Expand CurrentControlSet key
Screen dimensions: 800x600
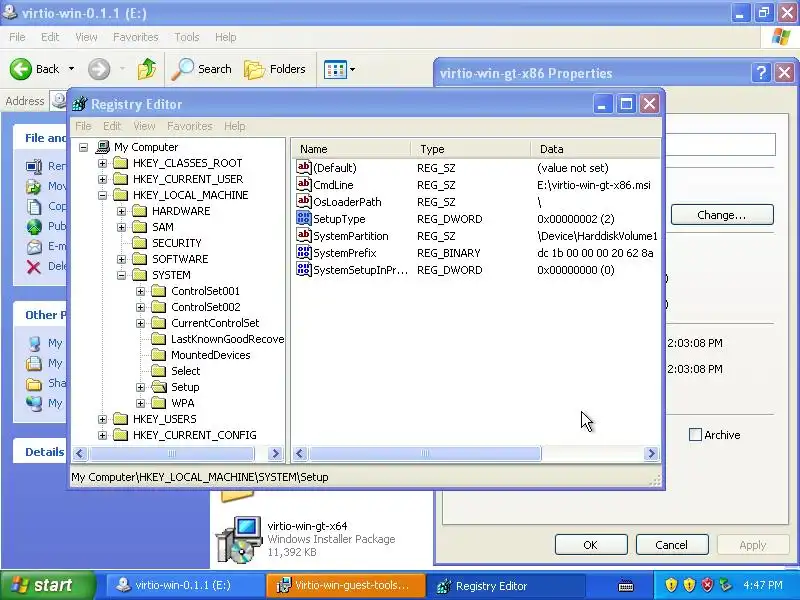(141, 323)
